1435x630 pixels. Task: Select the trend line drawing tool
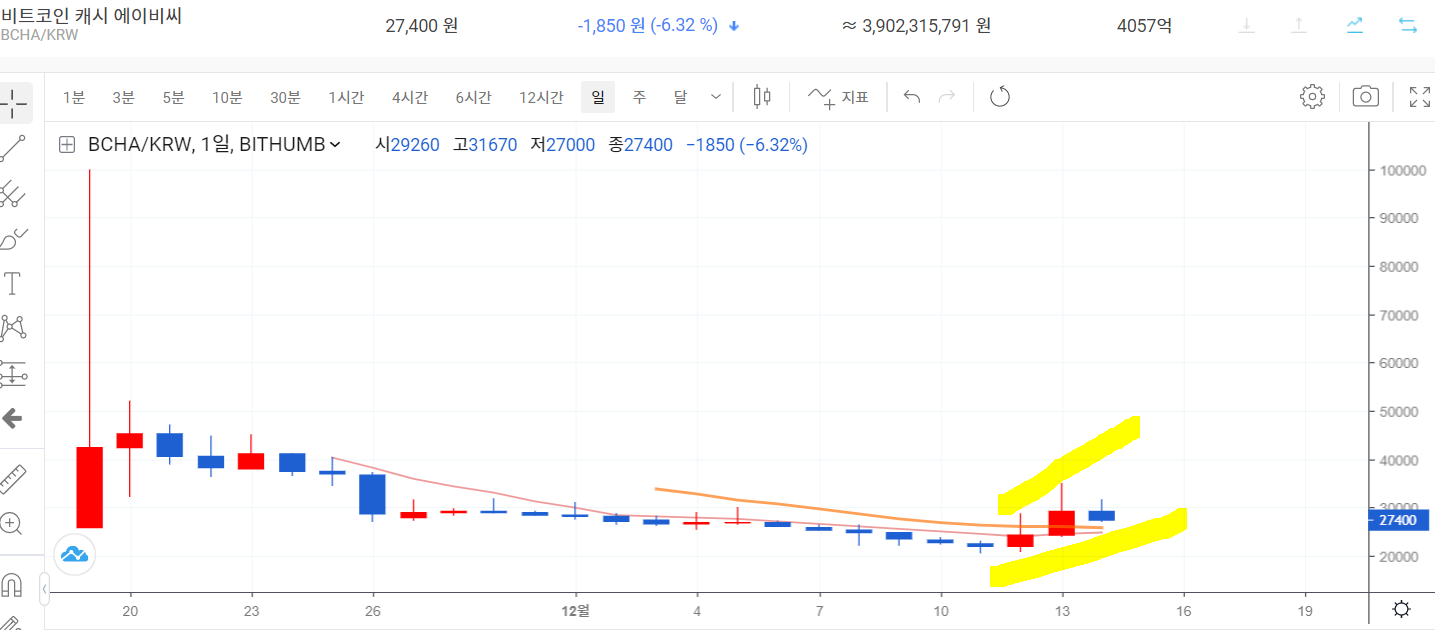pos(14,148)
